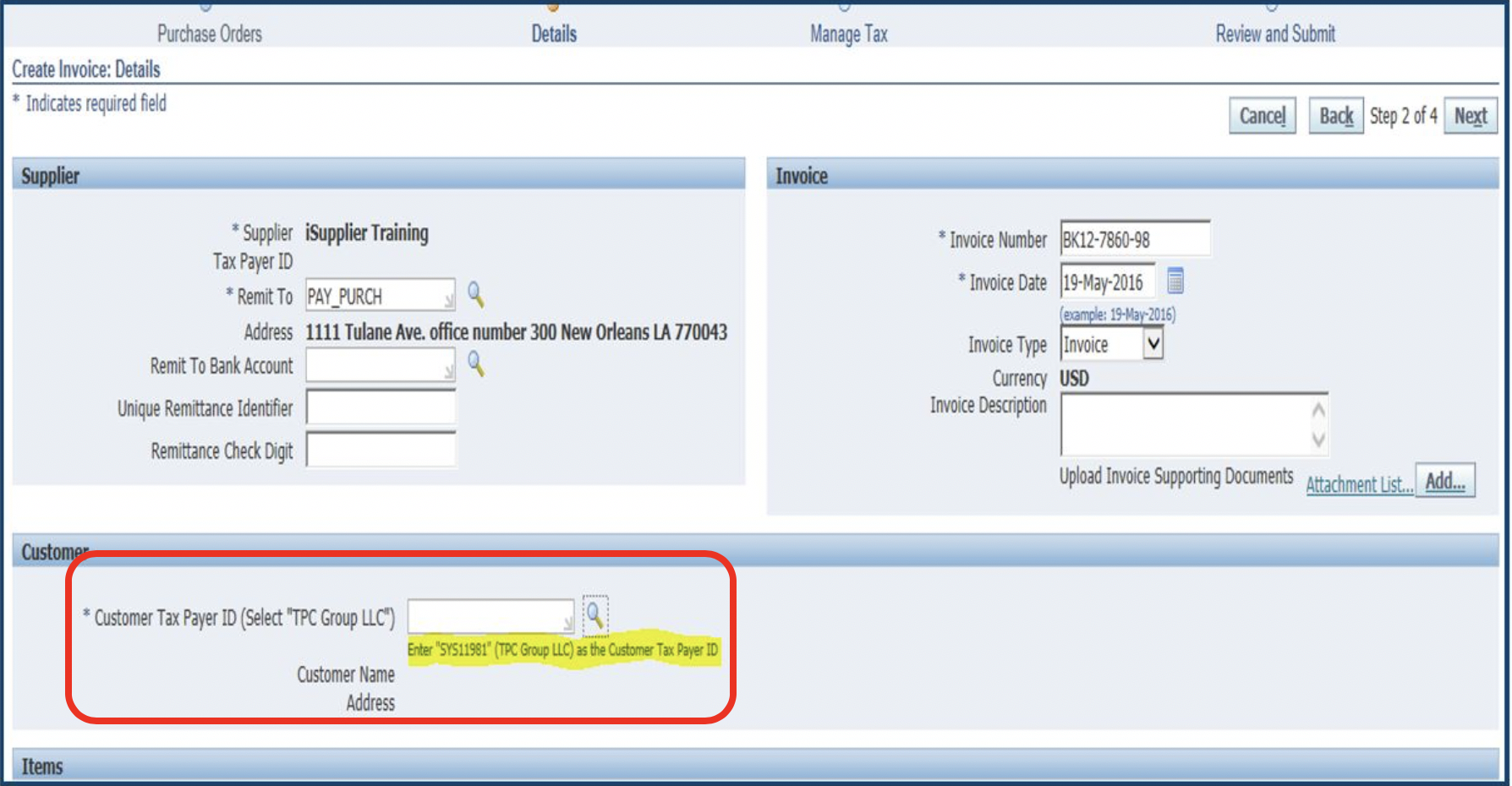Expand the Invoice Type dropdown
Viewport: 1512px width, 786px height.
coord(1153,344)
